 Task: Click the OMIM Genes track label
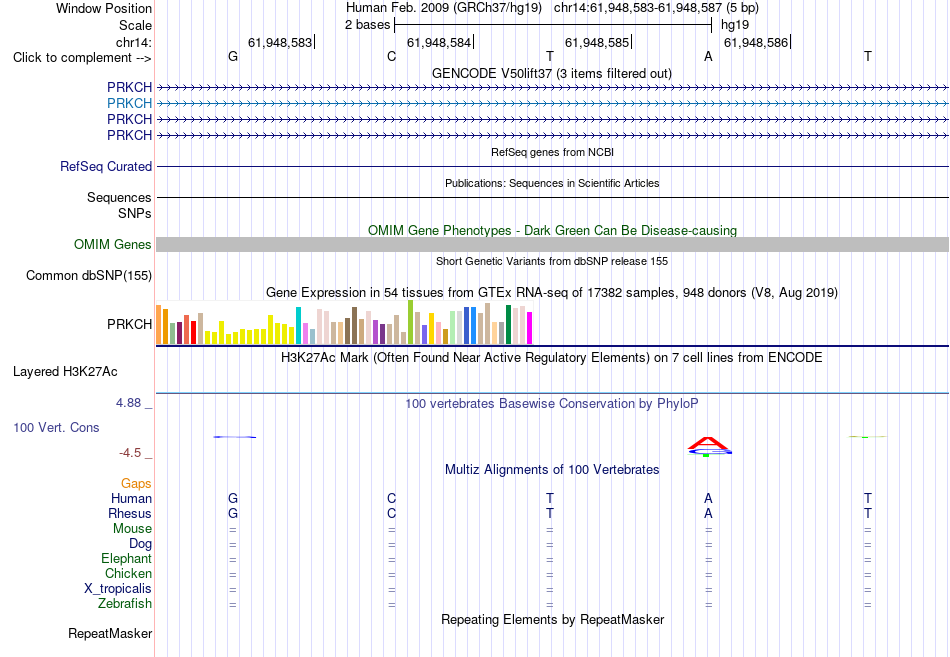(113, 244)
